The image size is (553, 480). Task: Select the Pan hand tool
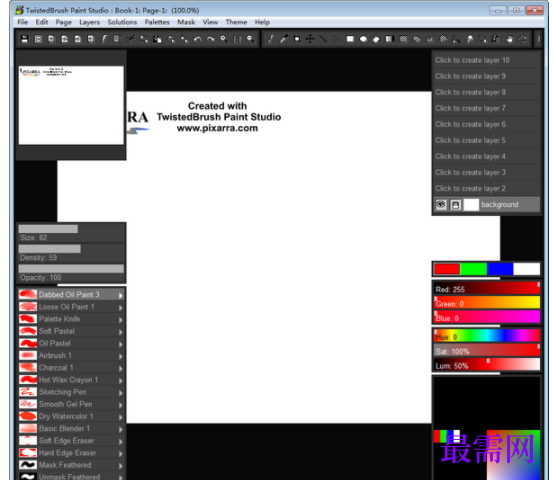coord(509,39)
